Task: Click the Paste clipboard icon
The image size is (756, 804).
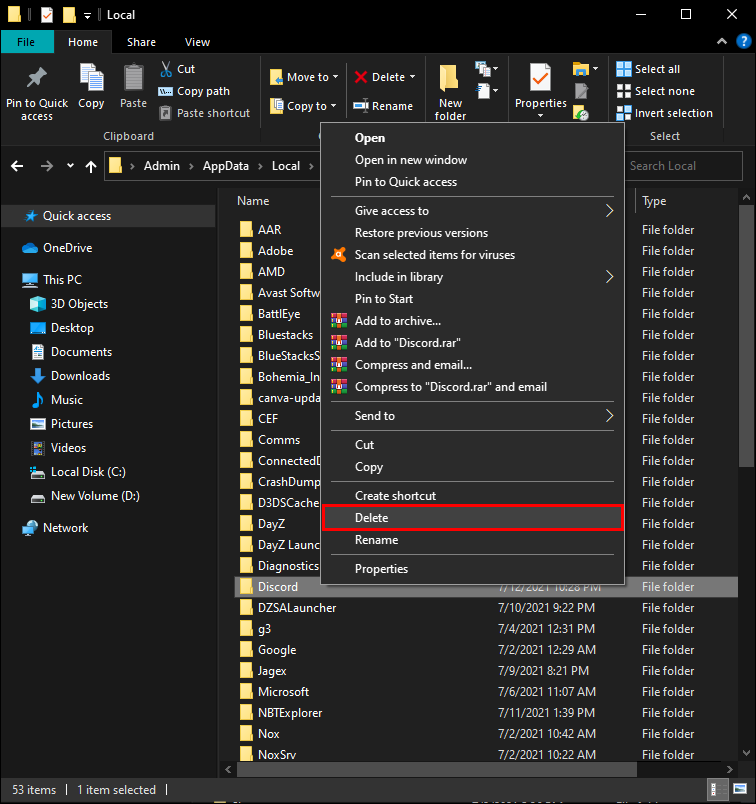Action: (x=133, y=78)
